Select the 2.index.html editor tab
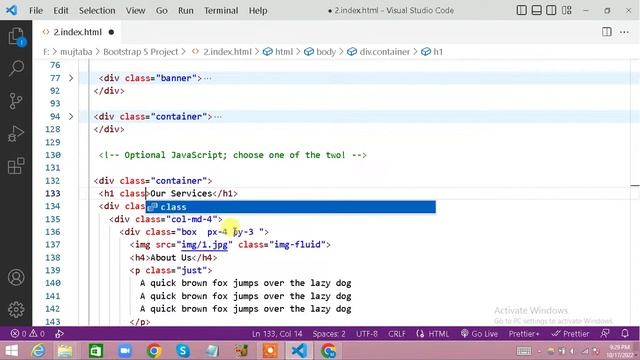Screen dimensions: 640x360 pyautogui.click(x=78, y=32)
